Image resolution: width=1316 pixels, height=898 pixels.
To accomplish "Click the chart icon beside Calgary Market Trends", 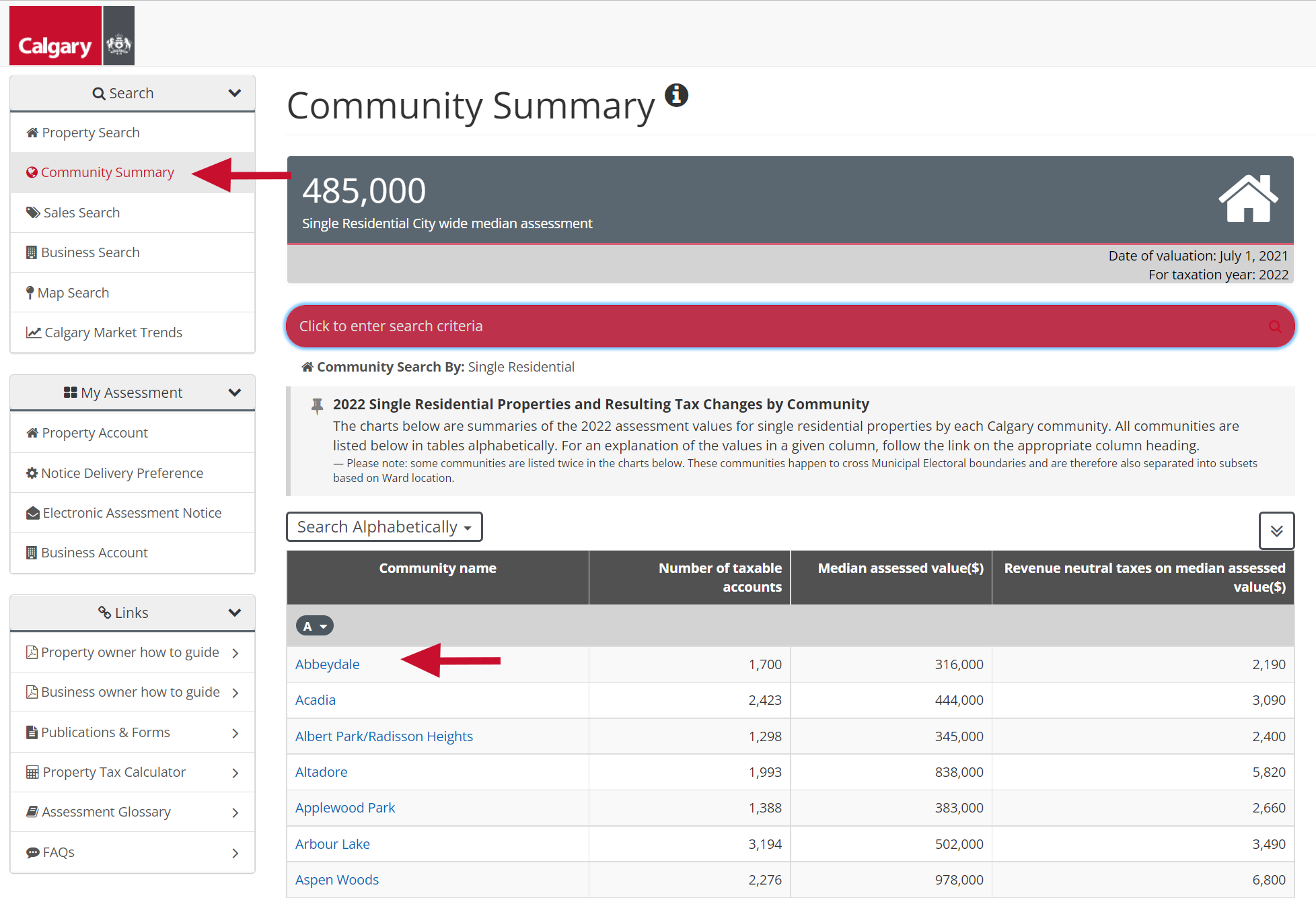I will click(x=34, y=333).
